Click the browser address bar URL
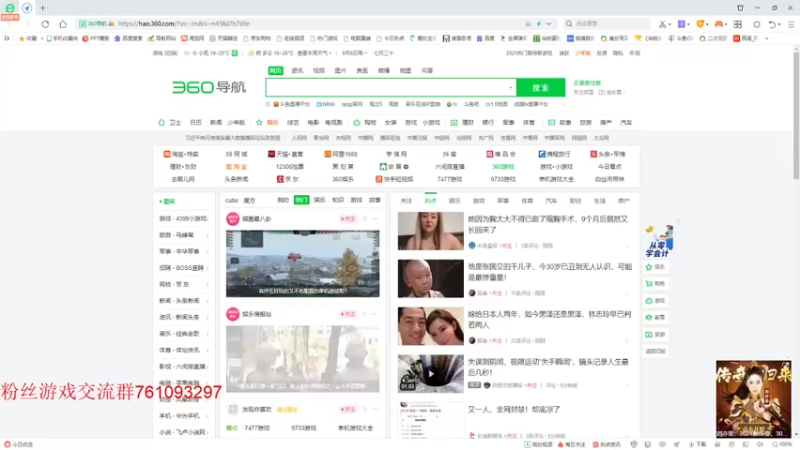This screenshot has width=800, height=450. (x=184, y=23)
